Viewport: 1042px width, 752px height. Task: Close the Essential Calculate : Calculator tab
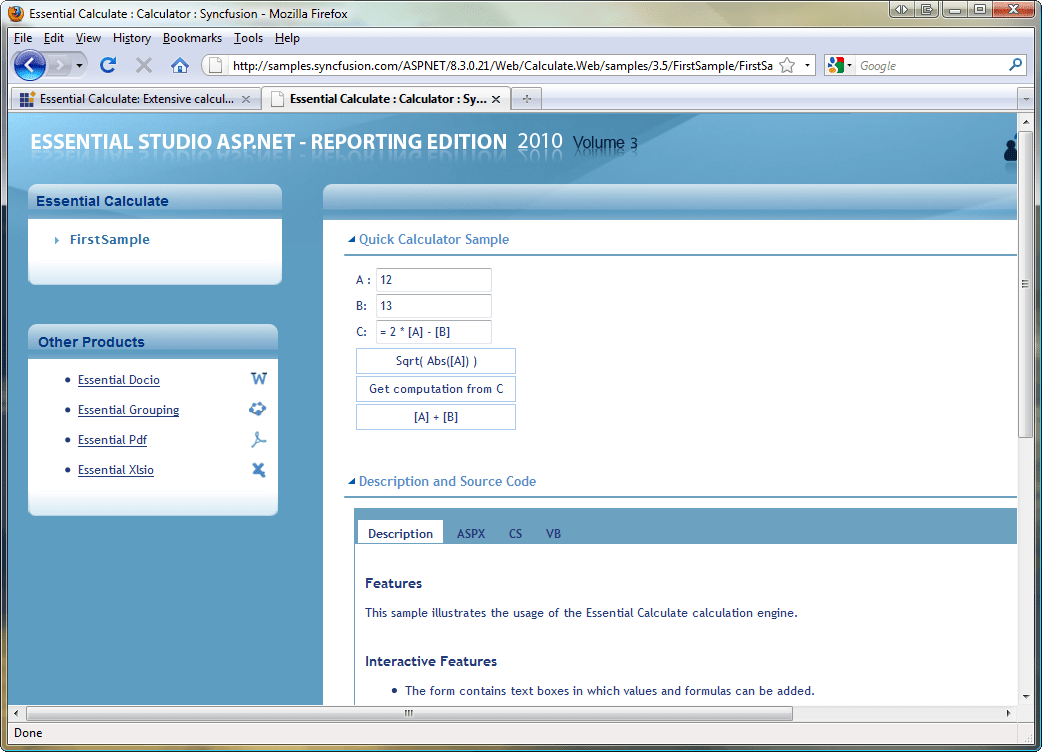point(496,99)
